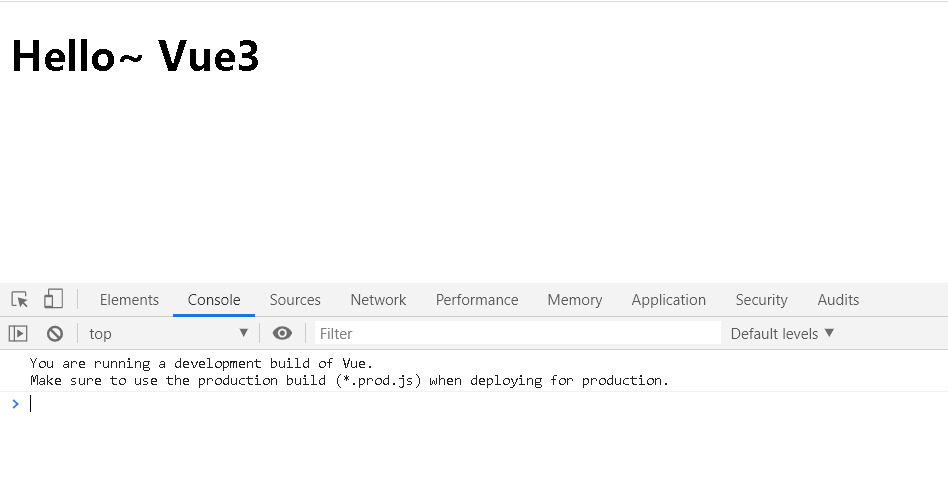948x488 pixels.
Task: Expand the Default levels dropdown
Action: (x=782, y=334)
